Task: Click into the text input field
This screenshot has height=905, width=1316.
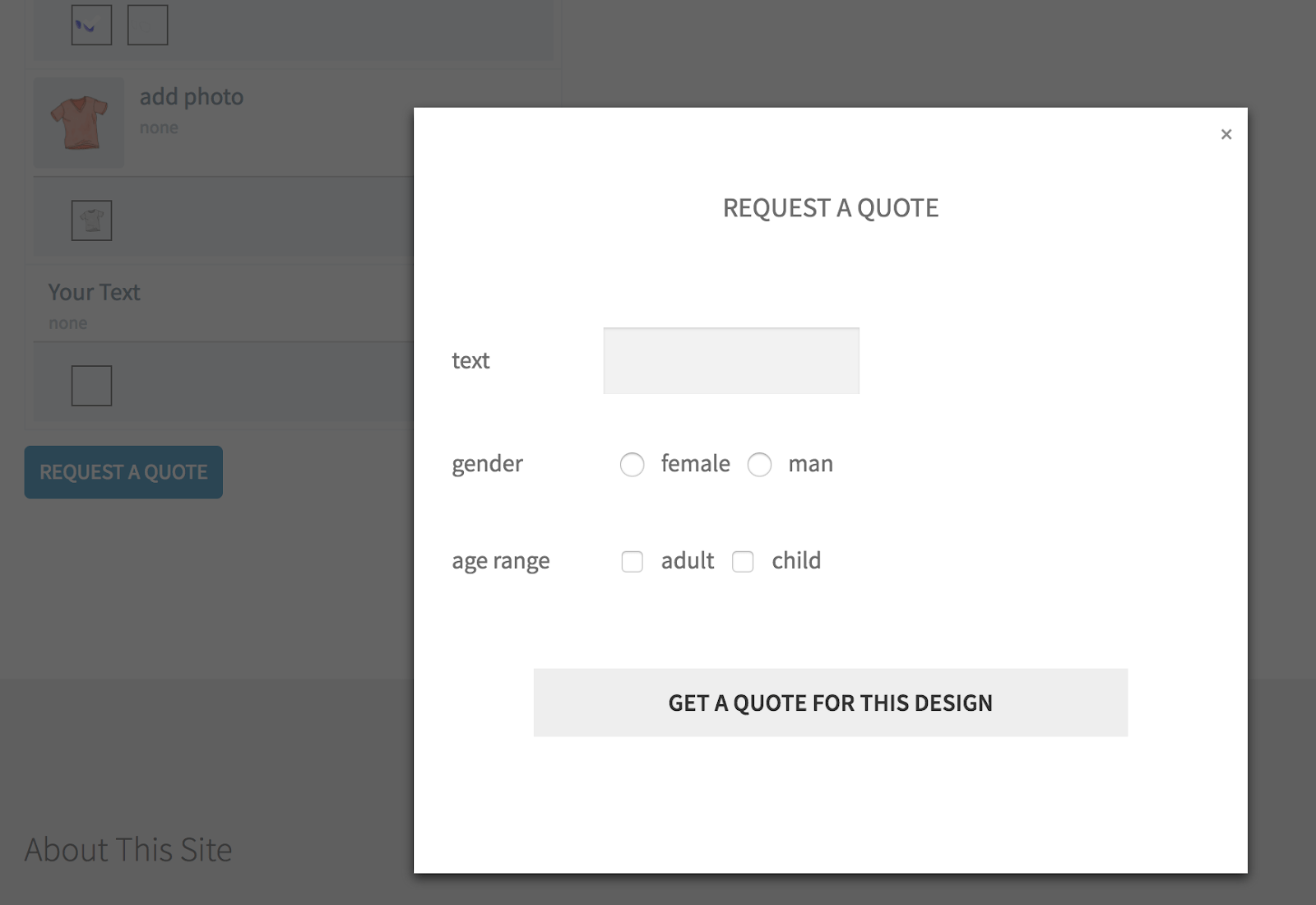Action: (x=731, y=360)
